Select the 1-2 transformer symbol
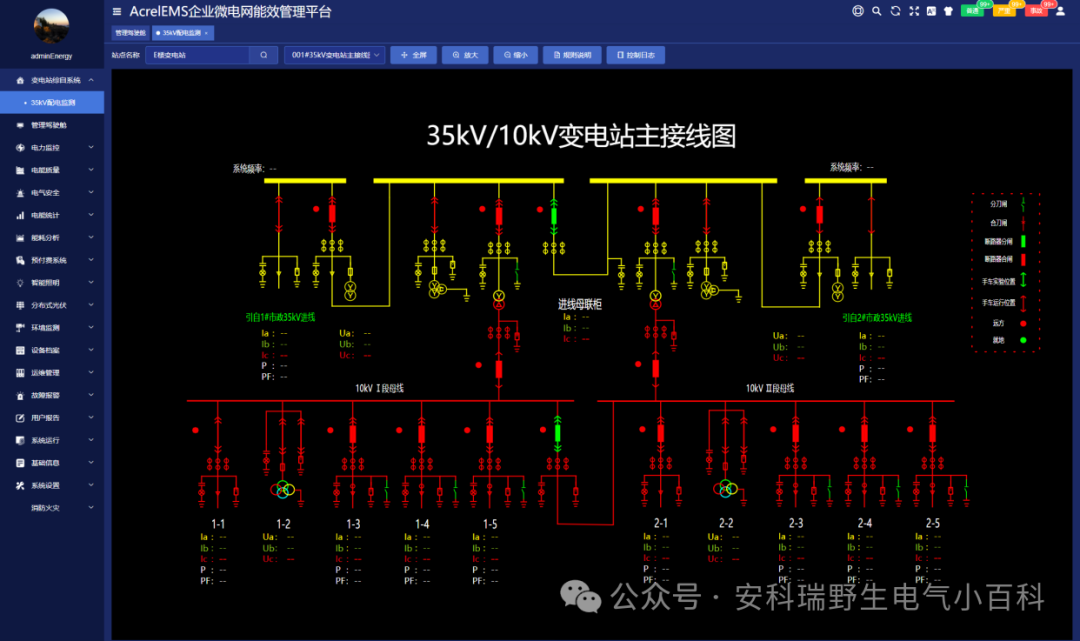 point(282,490)
